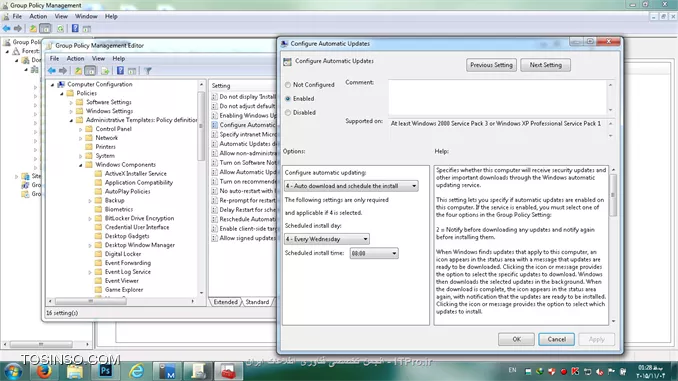Open red toolbox application in taskbar

pos(228,371)
